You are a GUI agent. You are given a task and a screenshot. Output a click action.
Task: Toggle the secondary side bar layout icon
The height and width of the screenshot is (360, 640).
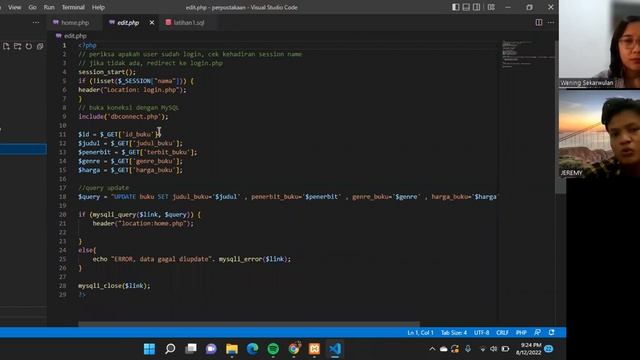click(476, 7)
